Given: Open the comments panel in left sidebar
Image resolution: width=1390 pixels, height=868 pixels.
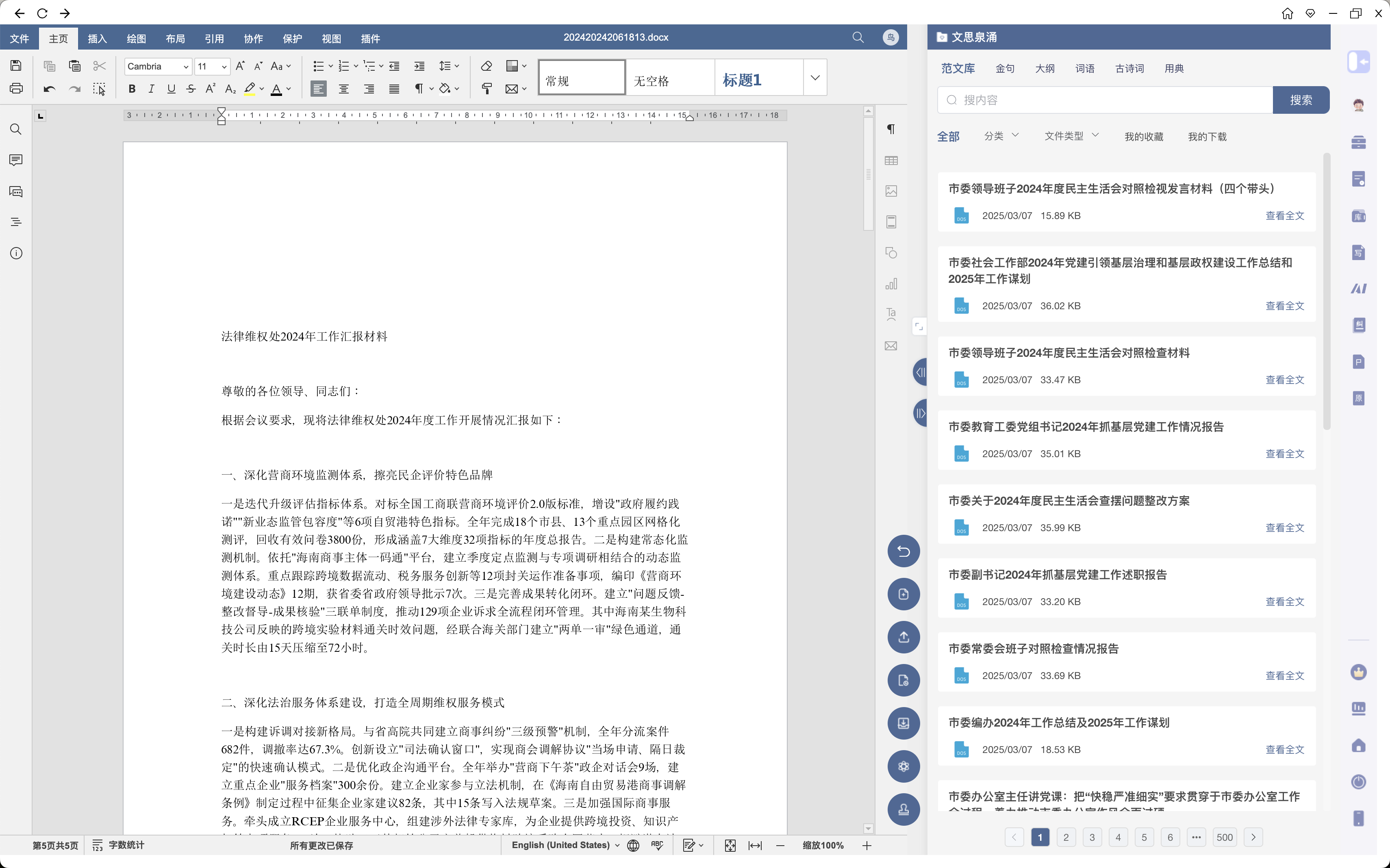Looking at the screenshot, I should click(16, 160).
